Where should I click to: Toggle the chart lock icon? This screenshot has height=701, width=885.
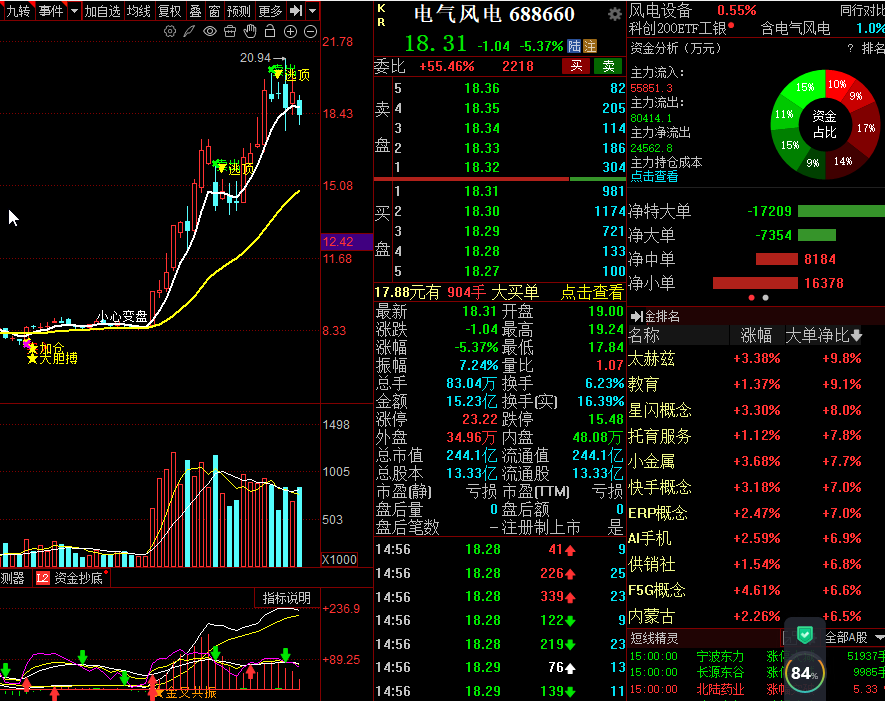pyautogui.click(x=270, y=32)
